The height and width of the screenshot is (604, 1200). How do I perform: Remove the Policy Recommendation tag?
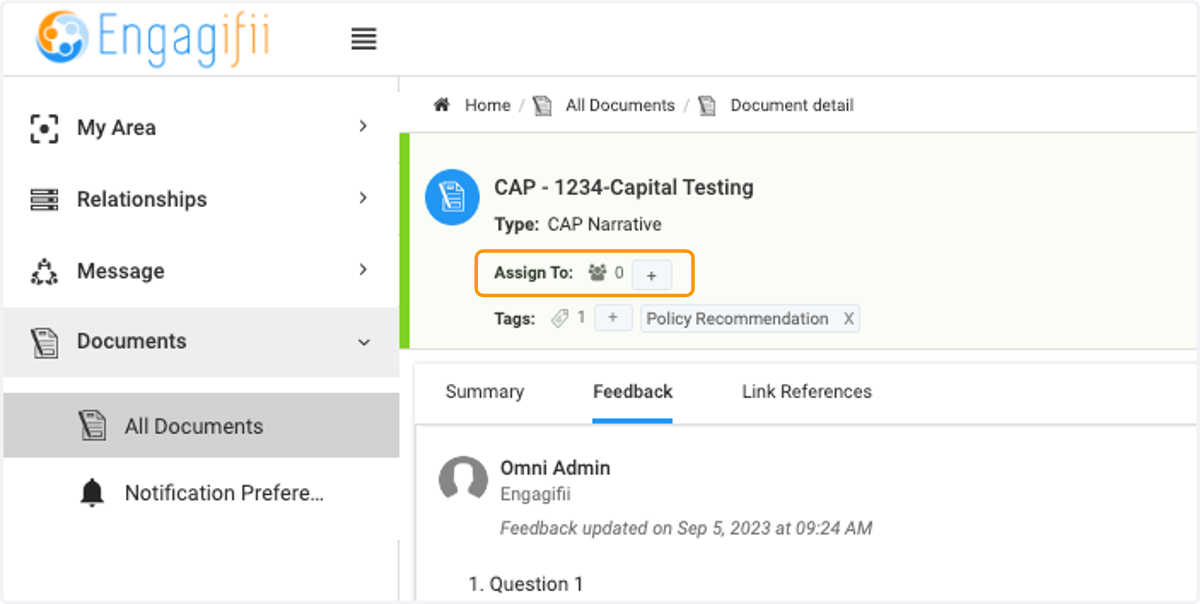click(849, 319)
